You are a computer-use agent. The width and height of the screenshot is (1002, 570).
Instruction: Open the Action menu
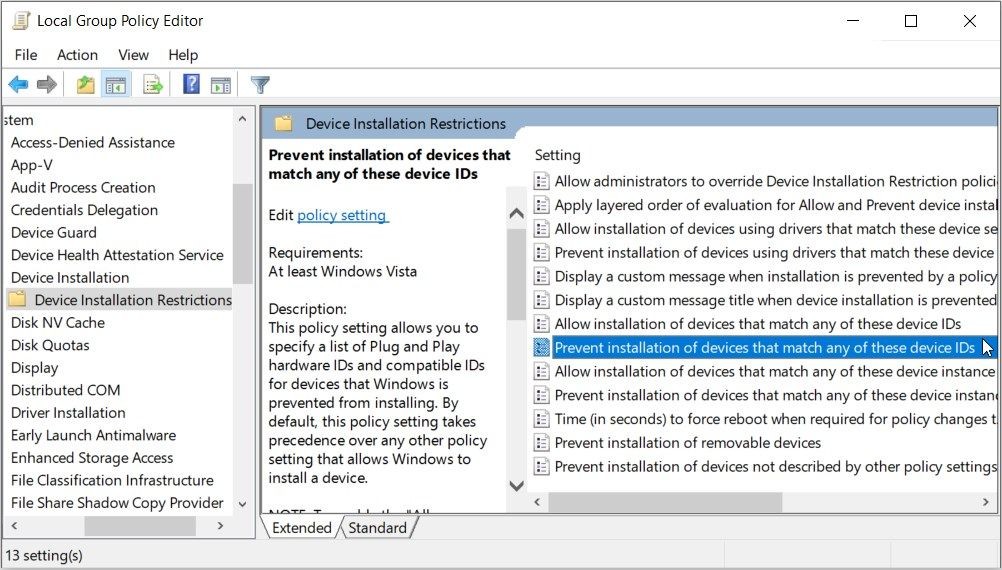(77, 55)
